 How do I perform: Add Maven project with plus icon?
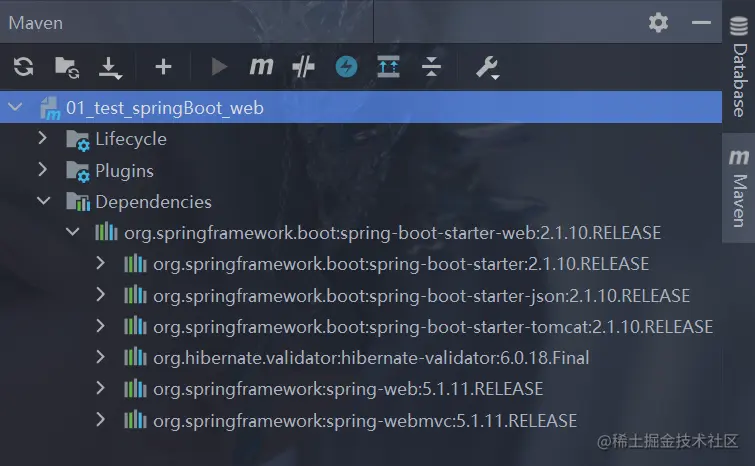163,66
